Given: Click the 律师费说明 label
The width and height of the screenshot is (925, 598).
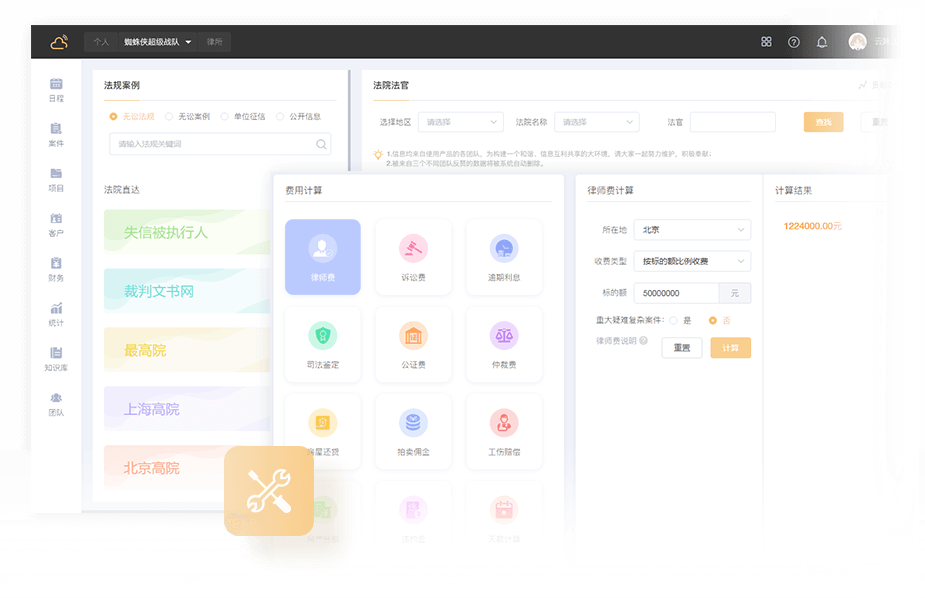Looking at the screenshot, I should coord(616,341).
